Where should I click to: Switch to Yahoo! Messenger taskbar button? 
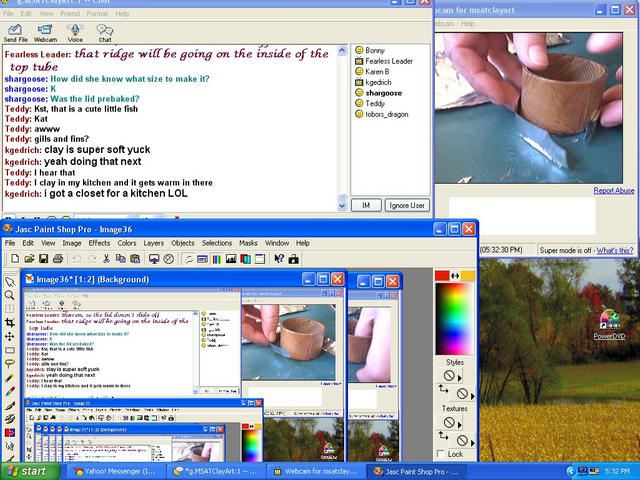coord(116,471)
